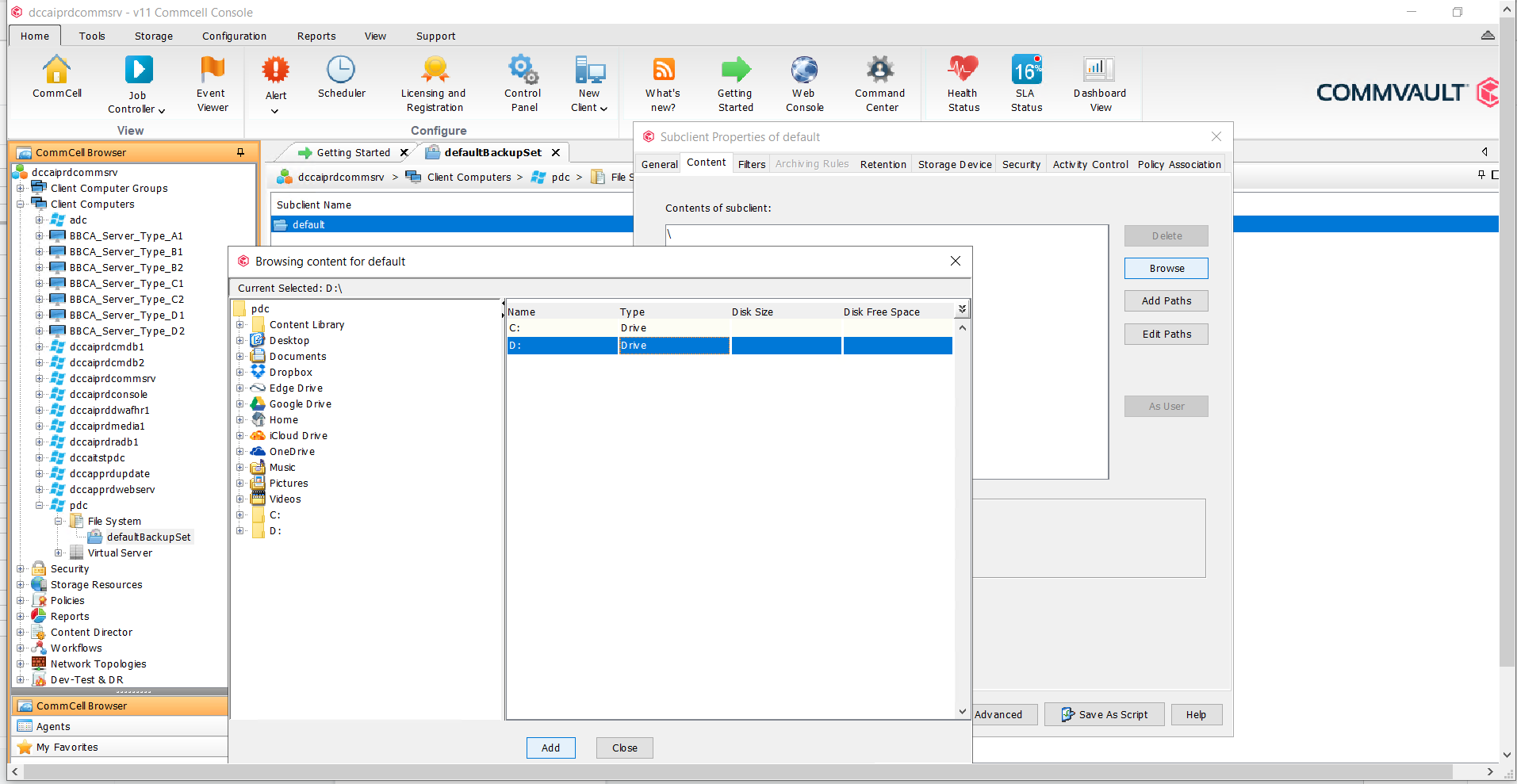Select the Dropbox folder icon in browse tree
Screen dimensions: 1517x784
258,372
